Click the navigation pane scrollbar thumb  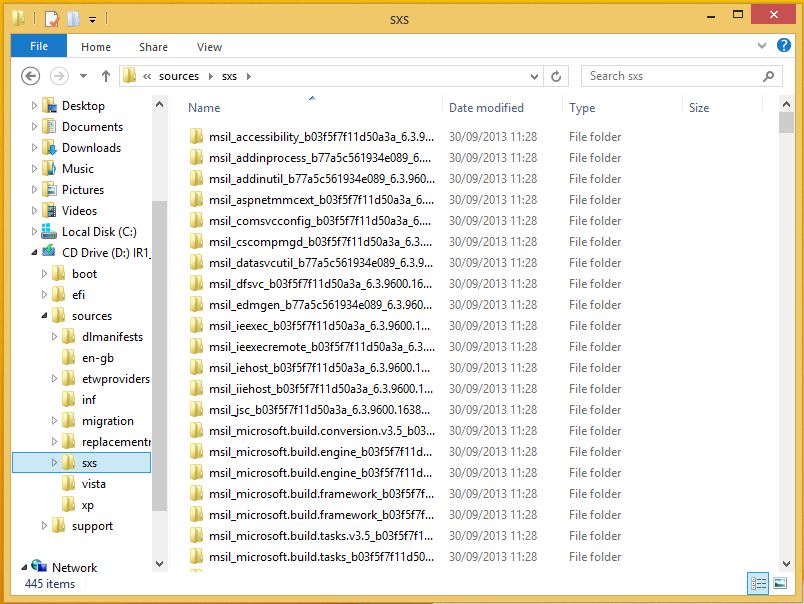tap(159, 356)
